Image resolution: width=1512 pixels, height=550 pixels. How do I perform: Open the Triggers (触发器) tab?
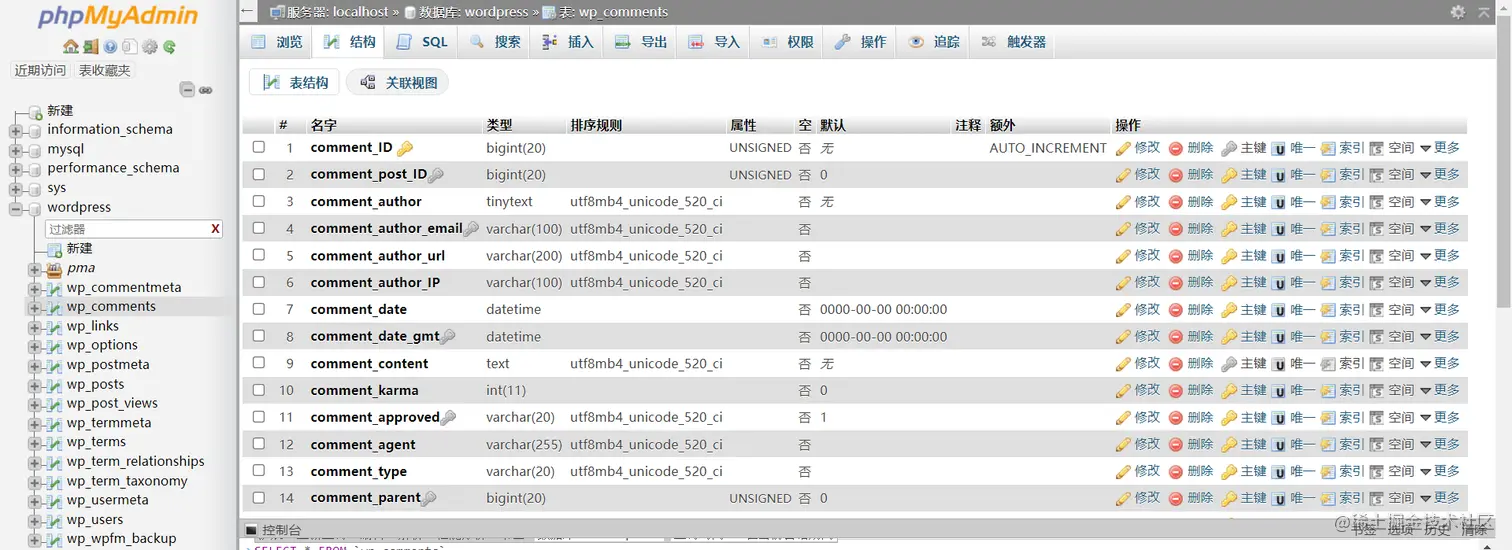tap(1014, 42)
